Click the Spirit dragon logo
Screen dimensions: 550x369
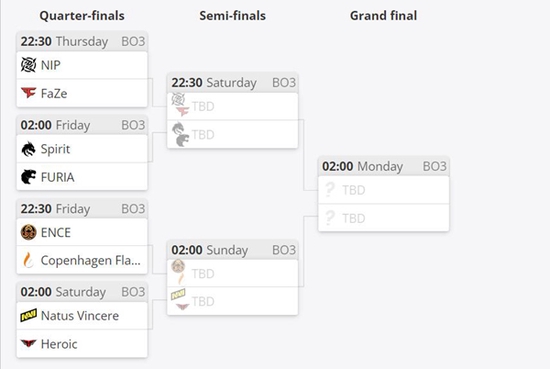(x=28, y=149)
